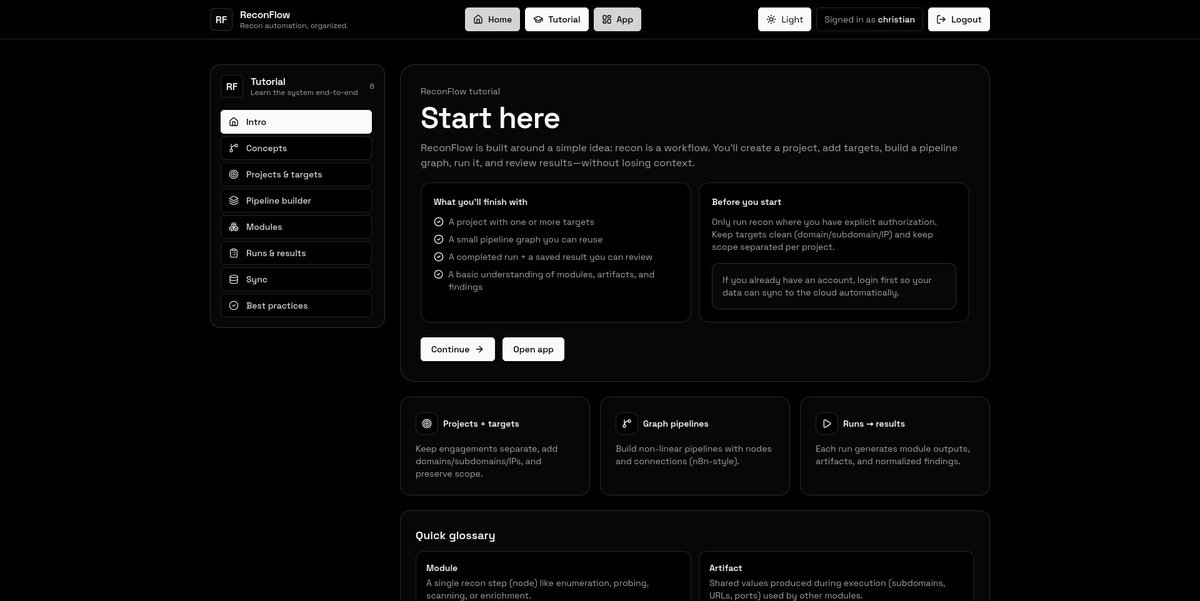Open Projects & targets sidebar section

(296, 174)
